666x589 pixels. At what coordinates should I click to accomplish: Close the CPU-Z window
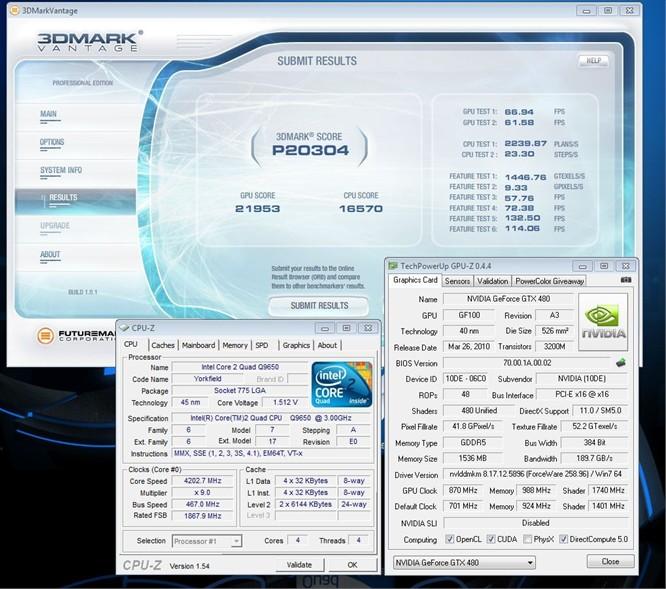[368, 328]
